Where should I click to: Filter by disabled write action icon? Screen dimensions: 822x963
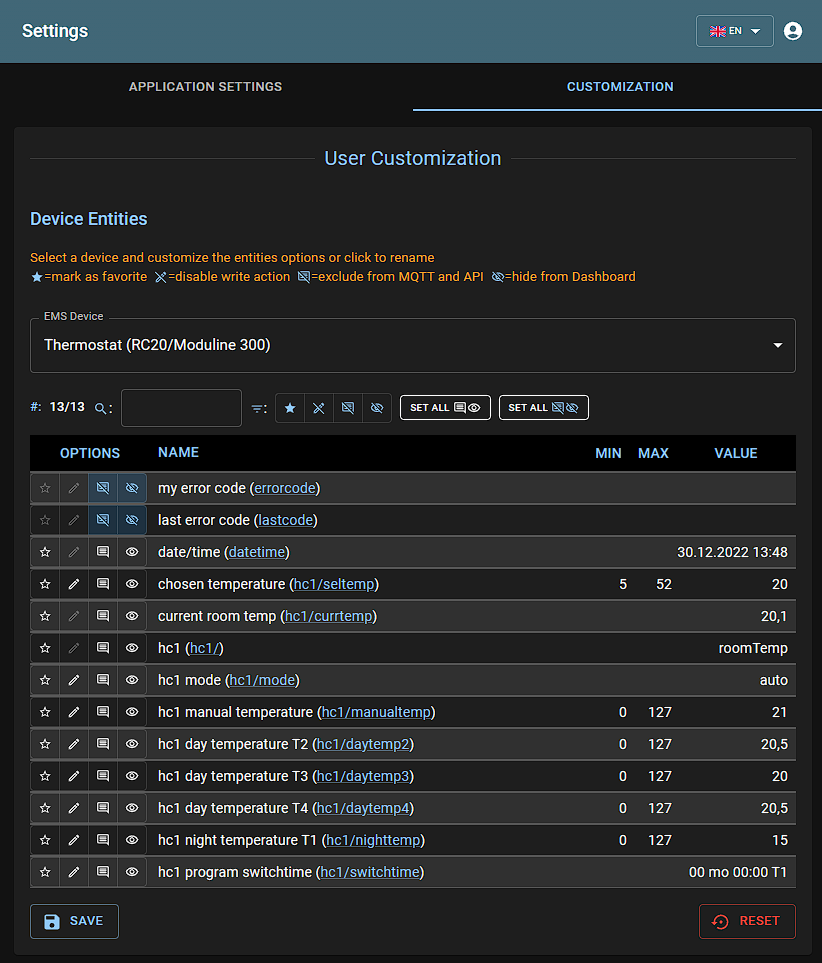click(x=318, y=408)
